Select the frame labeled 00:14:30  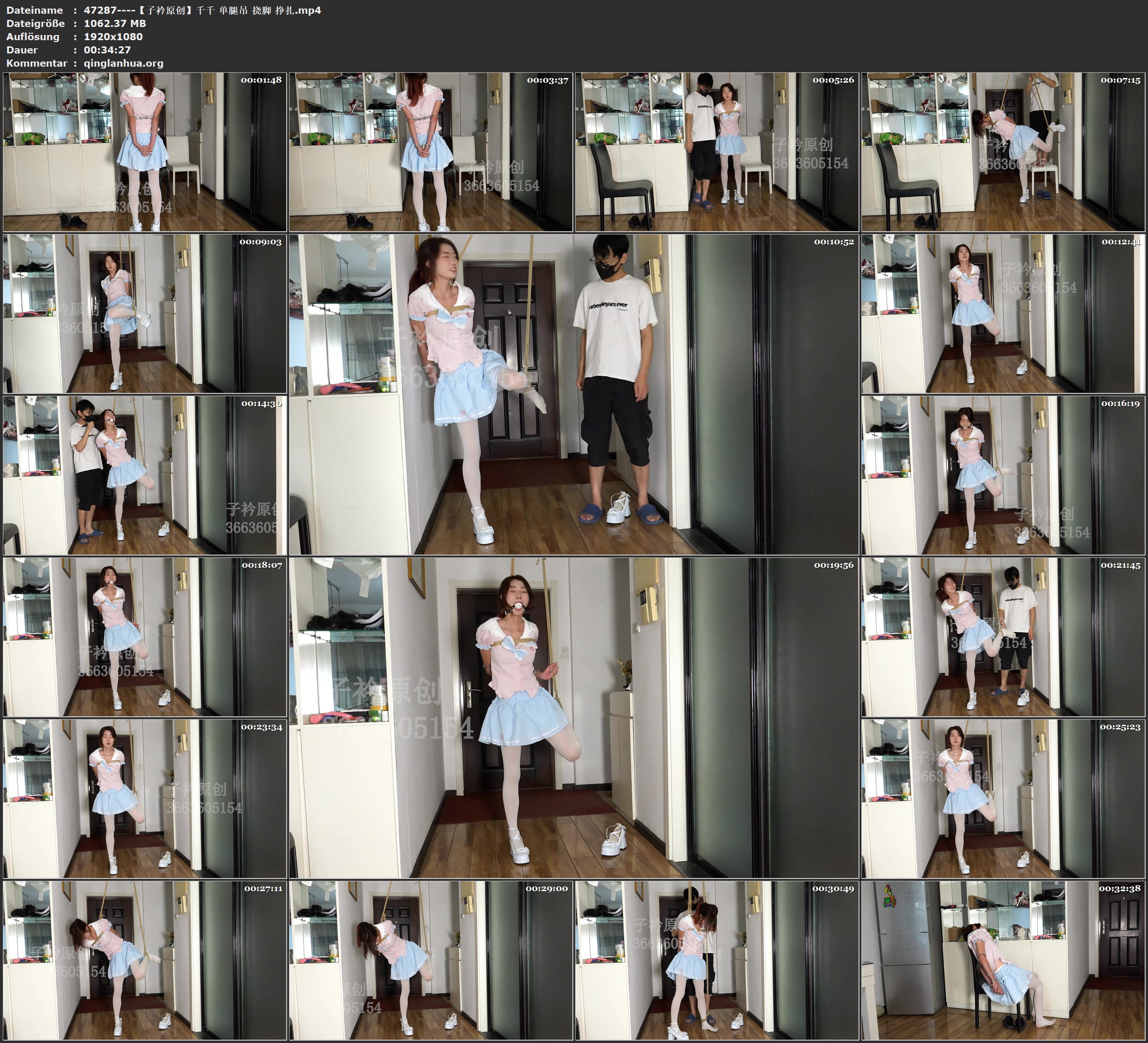[145, 475]
